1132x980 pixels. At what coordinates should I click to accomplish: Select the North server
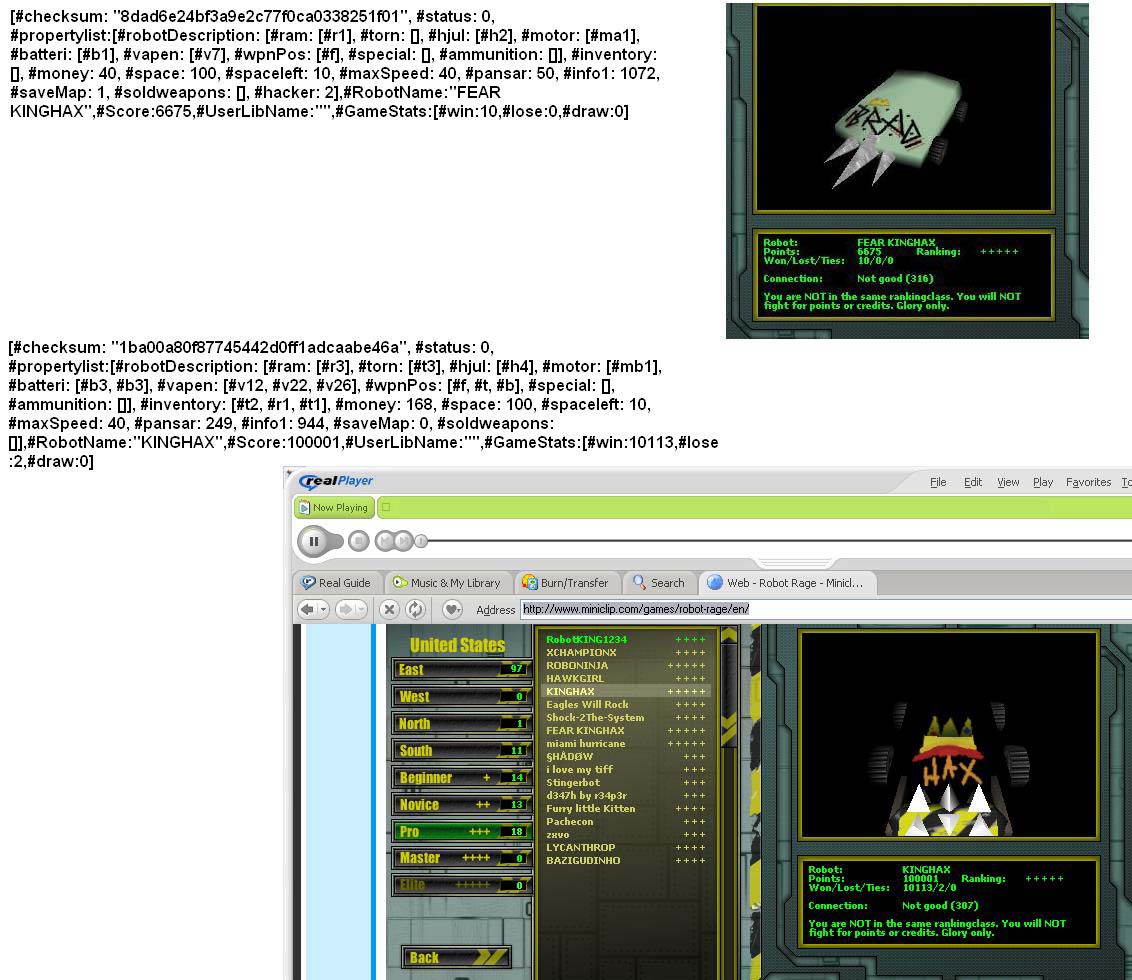pyautogui.click(x=461, y=724)
